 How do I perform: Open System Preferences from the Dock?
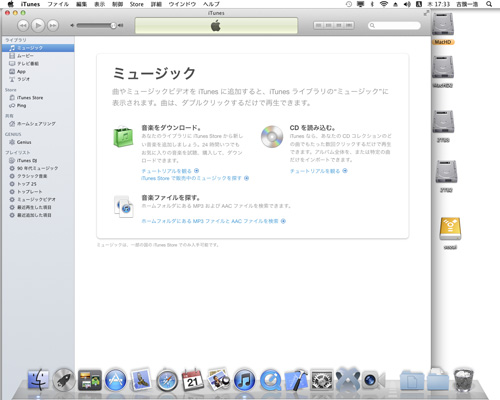pos(322,380)
